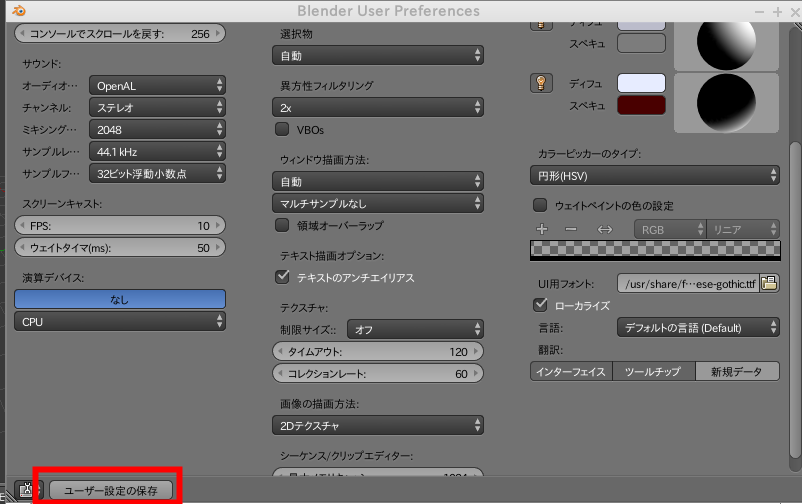Screen dimensions: 802x504
Task: Open the ステレオ channel dropdown
Action: coord(157,107)
